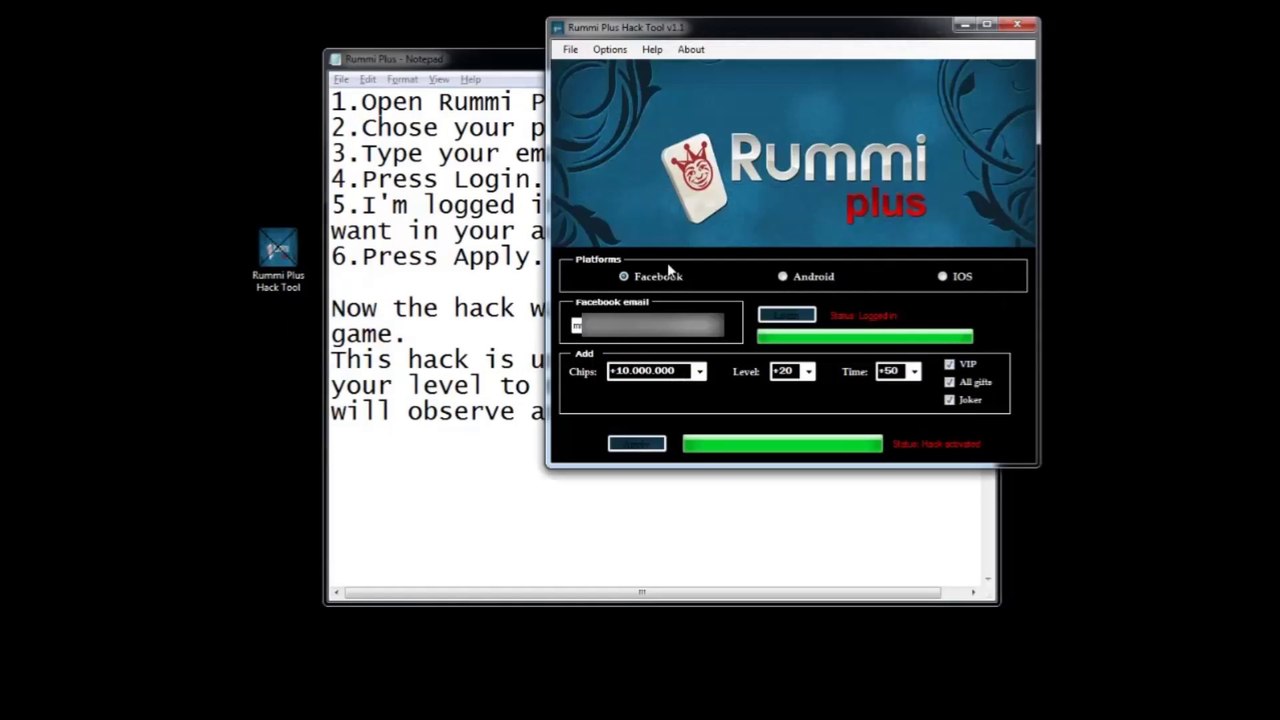Click the Rummi Plus joker tile logo

[x=694, y=179]
